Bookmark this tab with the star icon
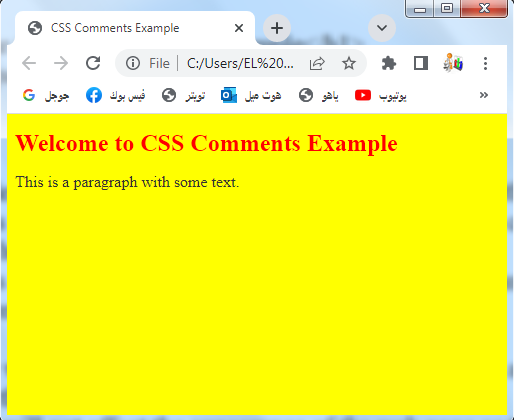Screen dimensions: 514x420 click(349, 63)
